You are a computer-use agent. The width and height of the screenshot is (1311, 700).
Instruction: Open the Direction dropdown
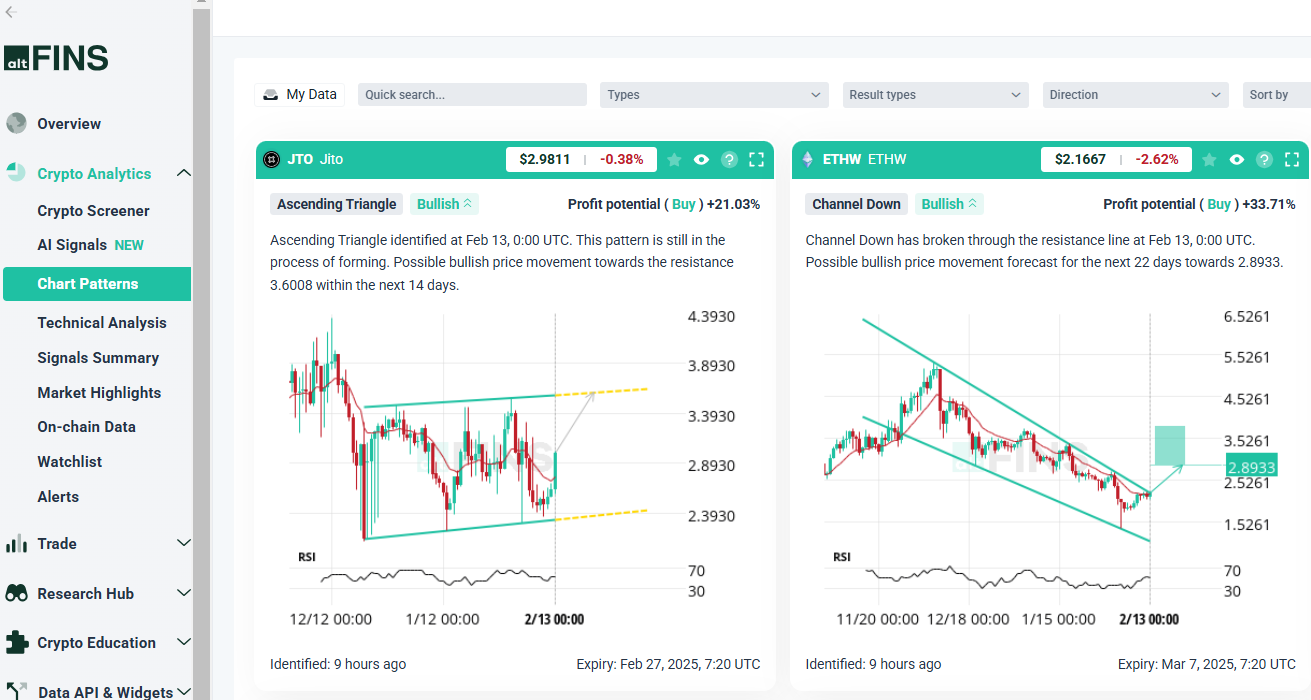coord(1135,95)
